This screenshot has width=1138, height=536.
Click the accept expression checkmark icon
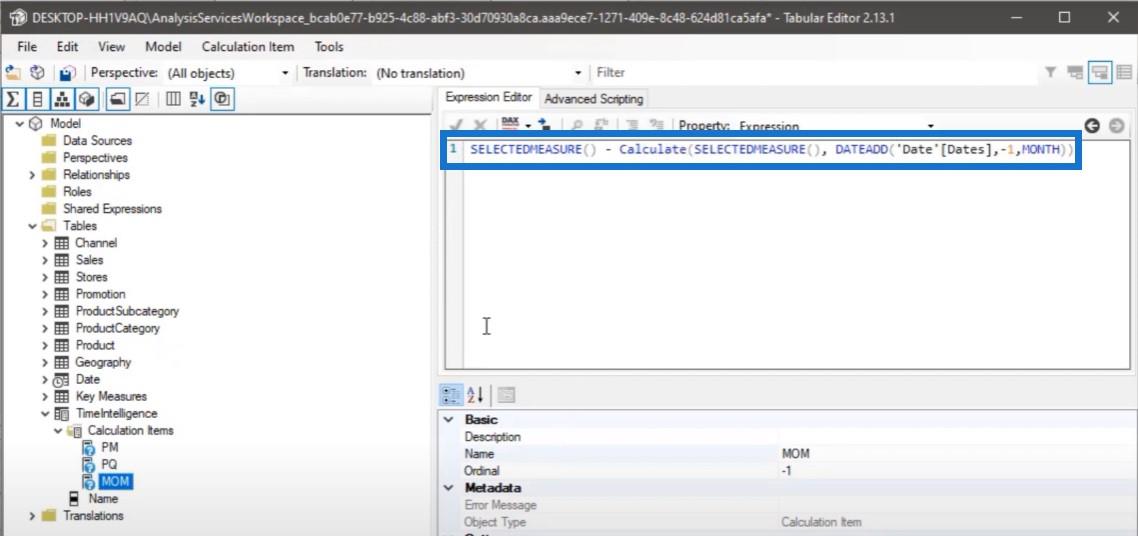[456, 125]
